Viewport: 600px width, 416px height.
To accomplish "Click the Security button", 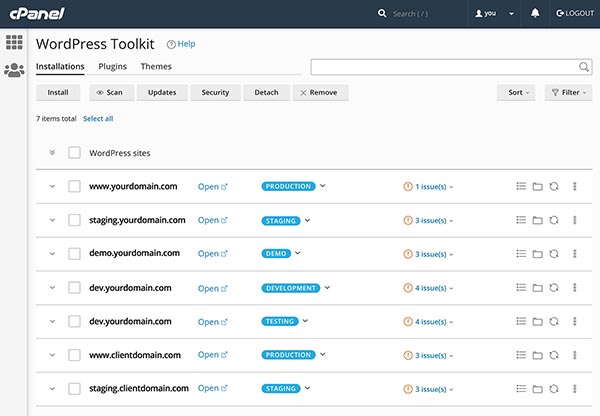I will [215, 93].
